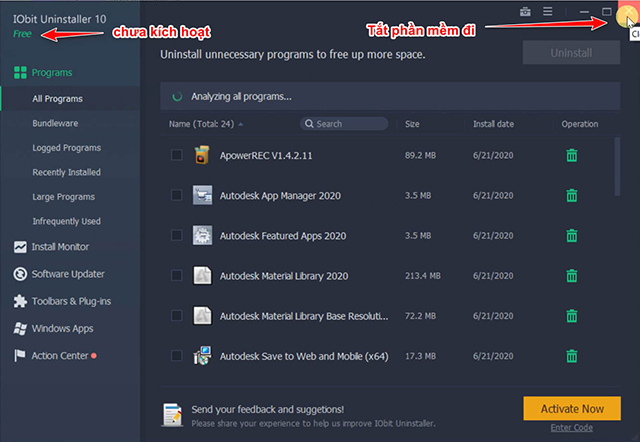Check the Autodesk Save to Web and Mobile checkbox
This screenshot has height=442, width=640.
click(x=176, y=356)
